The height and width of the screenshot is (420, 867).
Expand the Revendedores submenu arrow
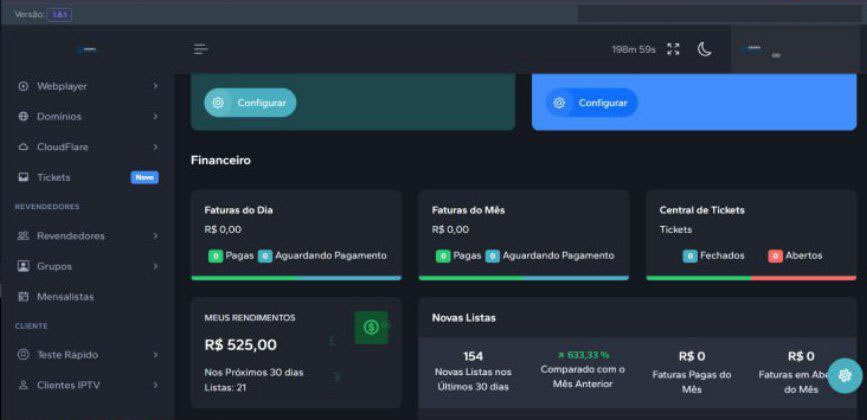tap(155, 236)
